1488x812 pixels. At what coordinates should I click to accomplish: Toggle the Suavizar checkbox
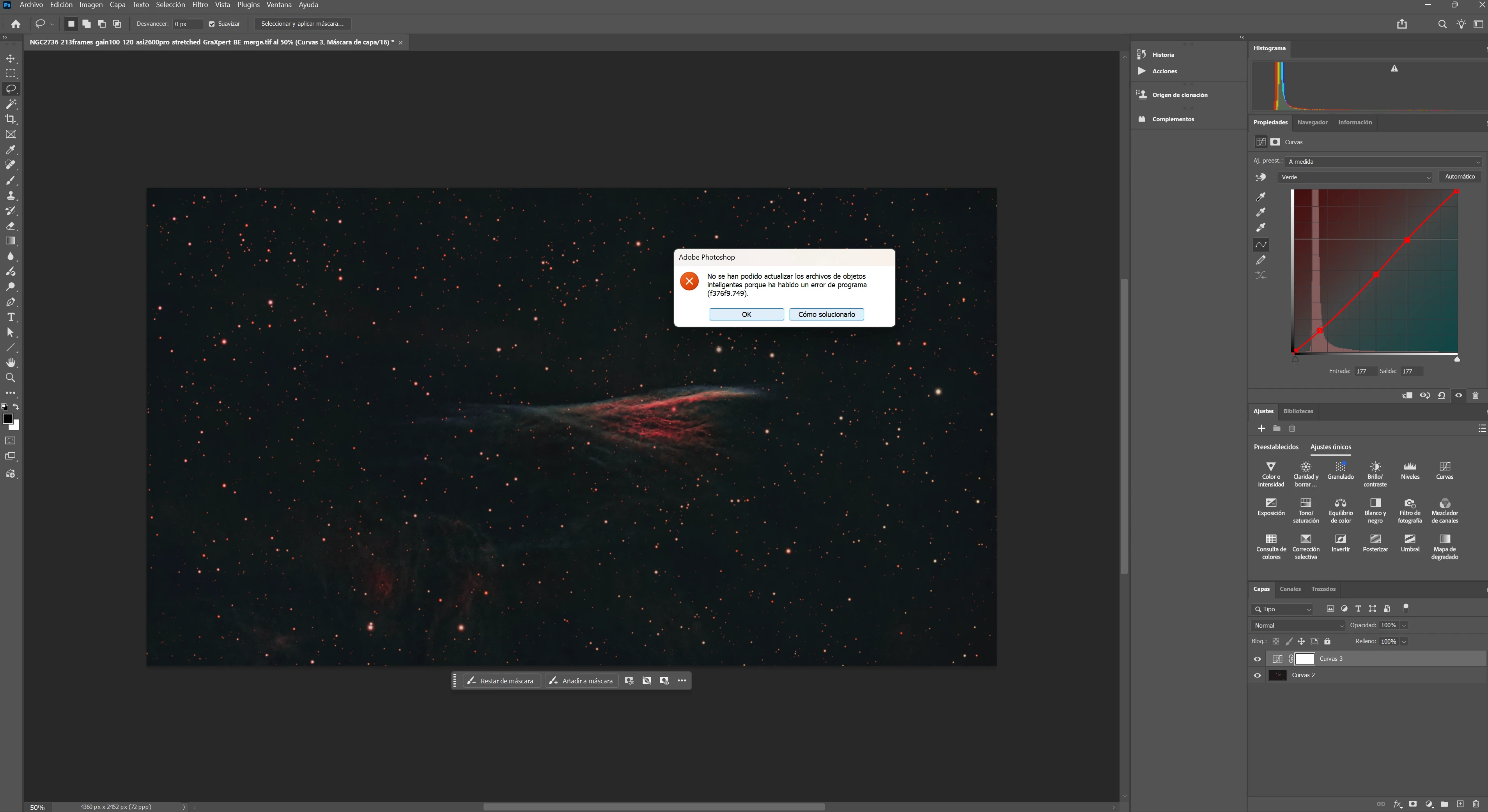click(x=212, y=24)
